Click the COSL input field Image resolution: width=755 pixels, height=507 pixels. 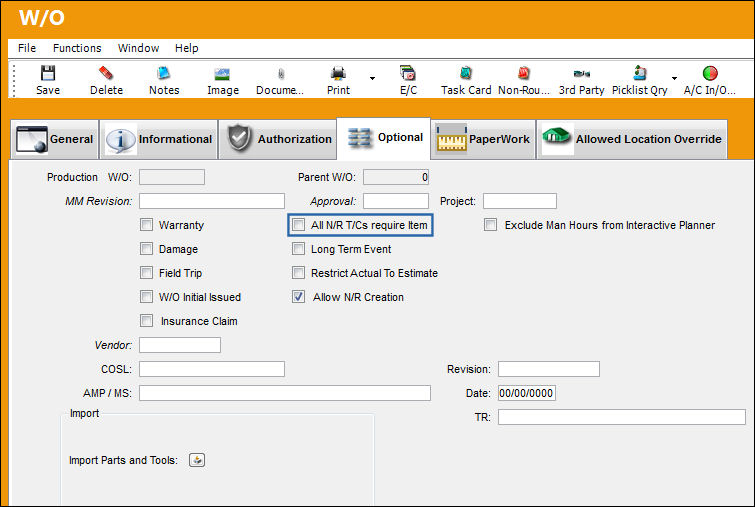(212, 369)
